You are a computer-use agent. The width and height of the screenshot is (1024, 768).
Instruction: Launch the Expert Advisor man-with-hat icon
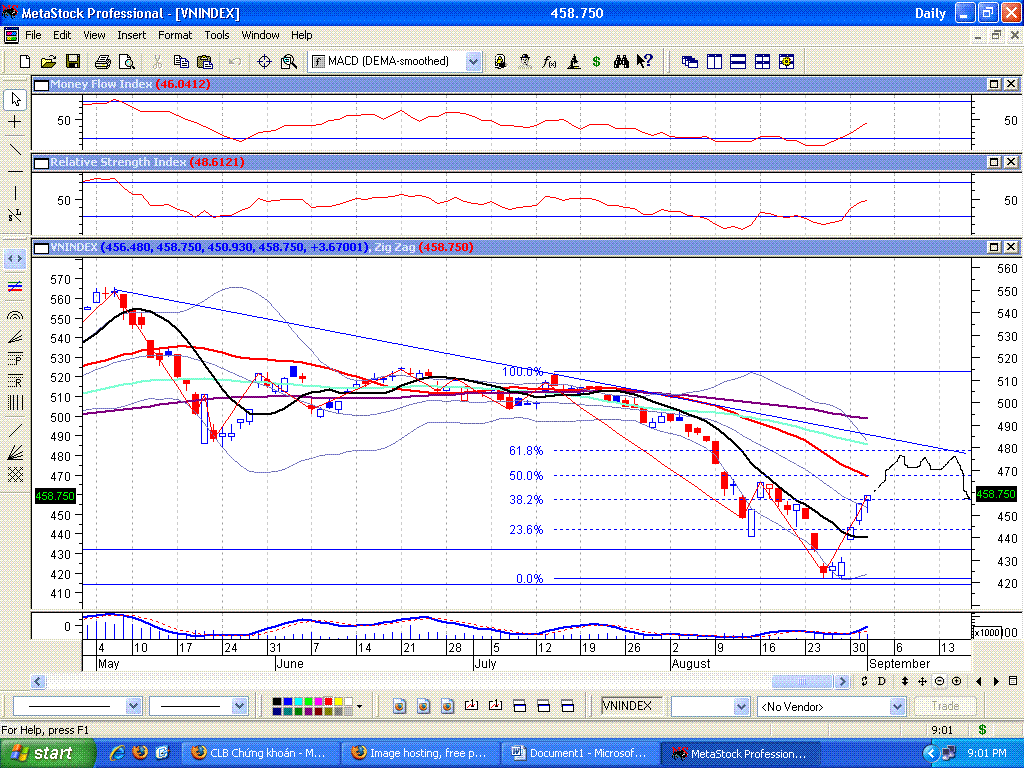point(525,61)
